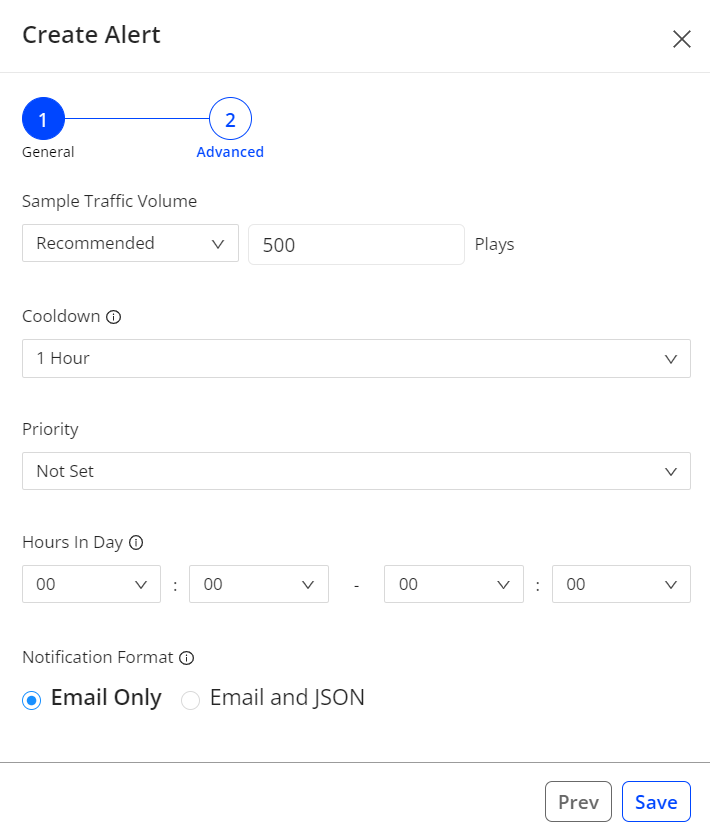Image resolution: width=710 pixels, height=836 pixels.
Task: Open the end minute dropdown
Action: pyautogui.click(x=621, y=584)
